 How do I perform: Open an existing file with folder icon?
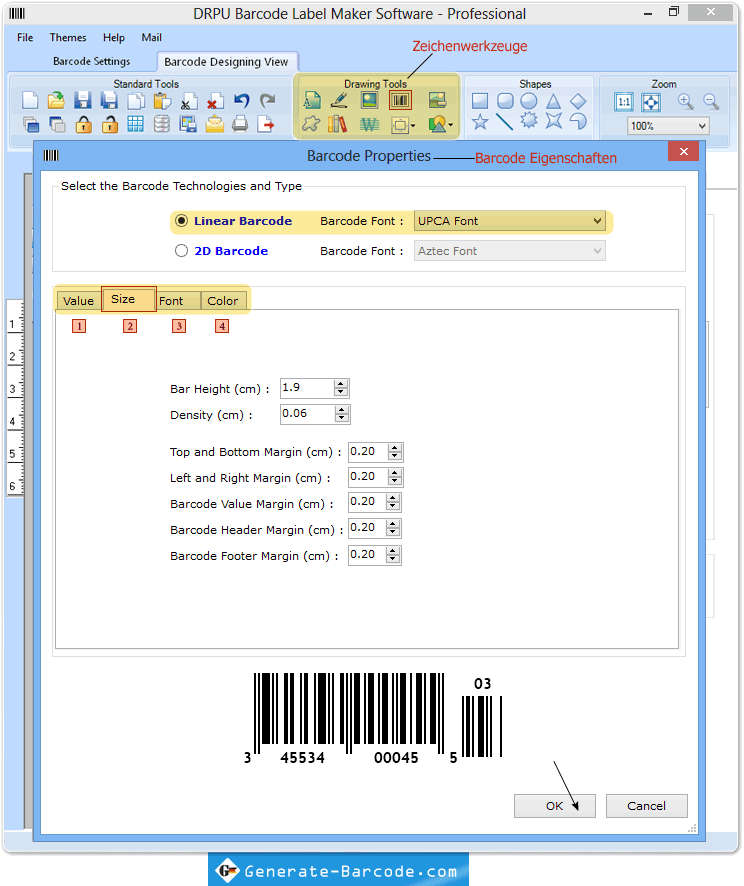pyautogui.click(x=56, y=101)
